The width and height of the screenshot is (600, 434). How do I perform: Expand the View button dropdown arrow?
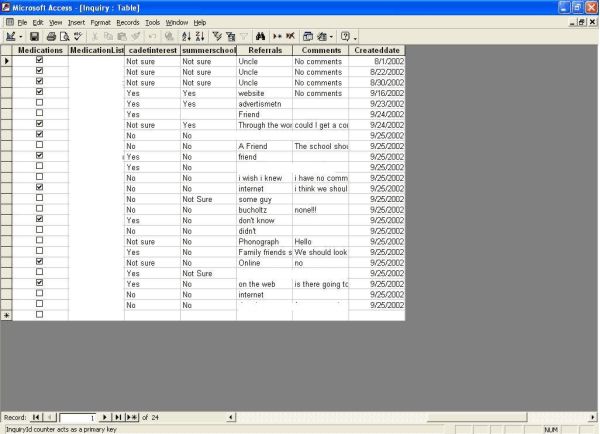pyautogui.click(x=21, y=37)
